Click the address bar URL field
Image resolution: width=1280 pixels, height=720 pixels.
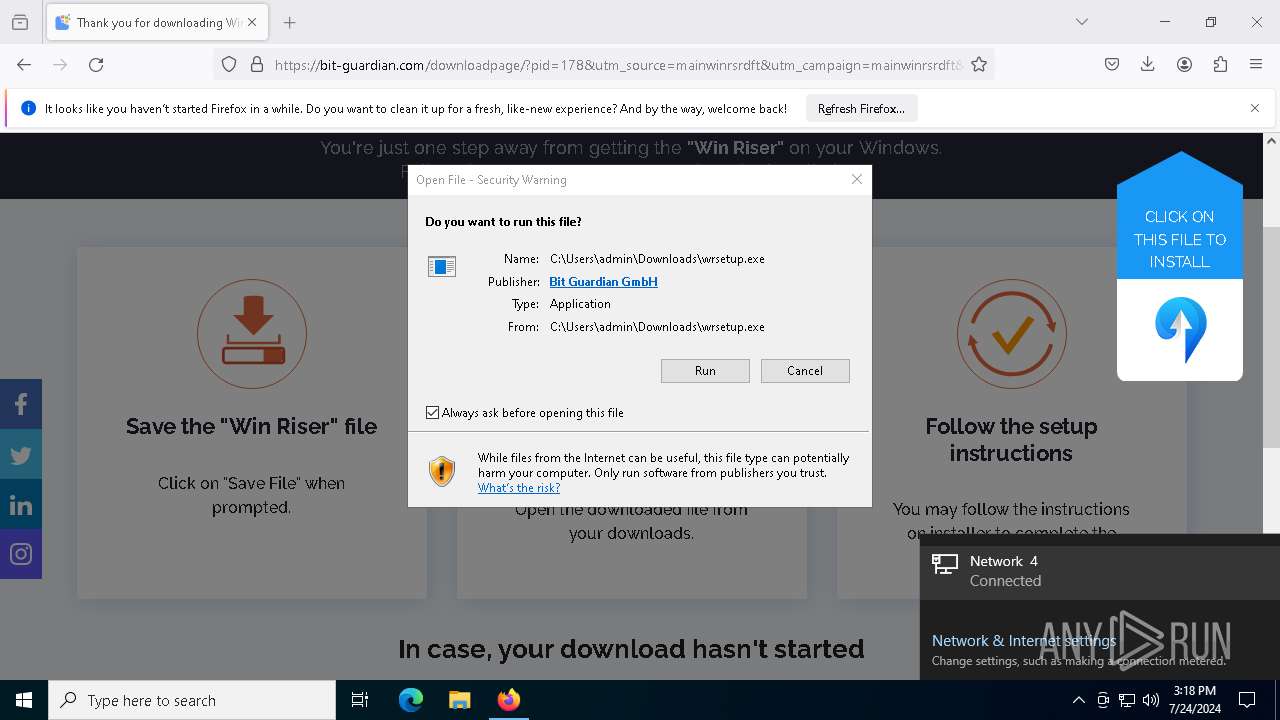[618, 64]
